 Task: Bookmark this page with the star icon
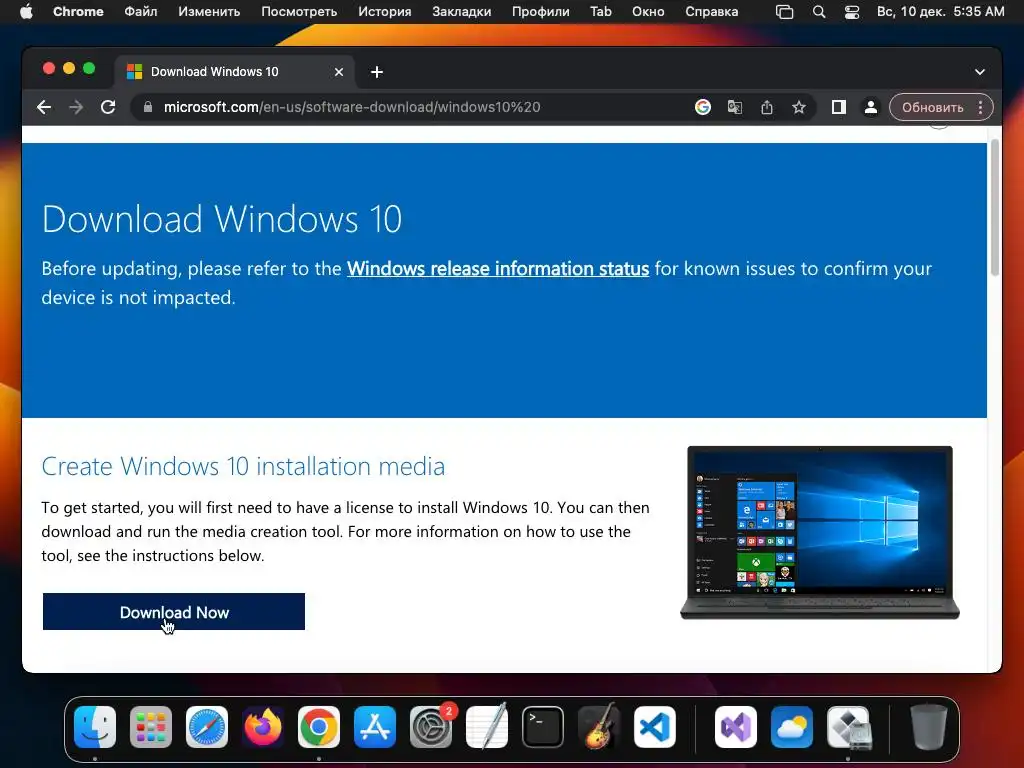(x=799, y=107)
